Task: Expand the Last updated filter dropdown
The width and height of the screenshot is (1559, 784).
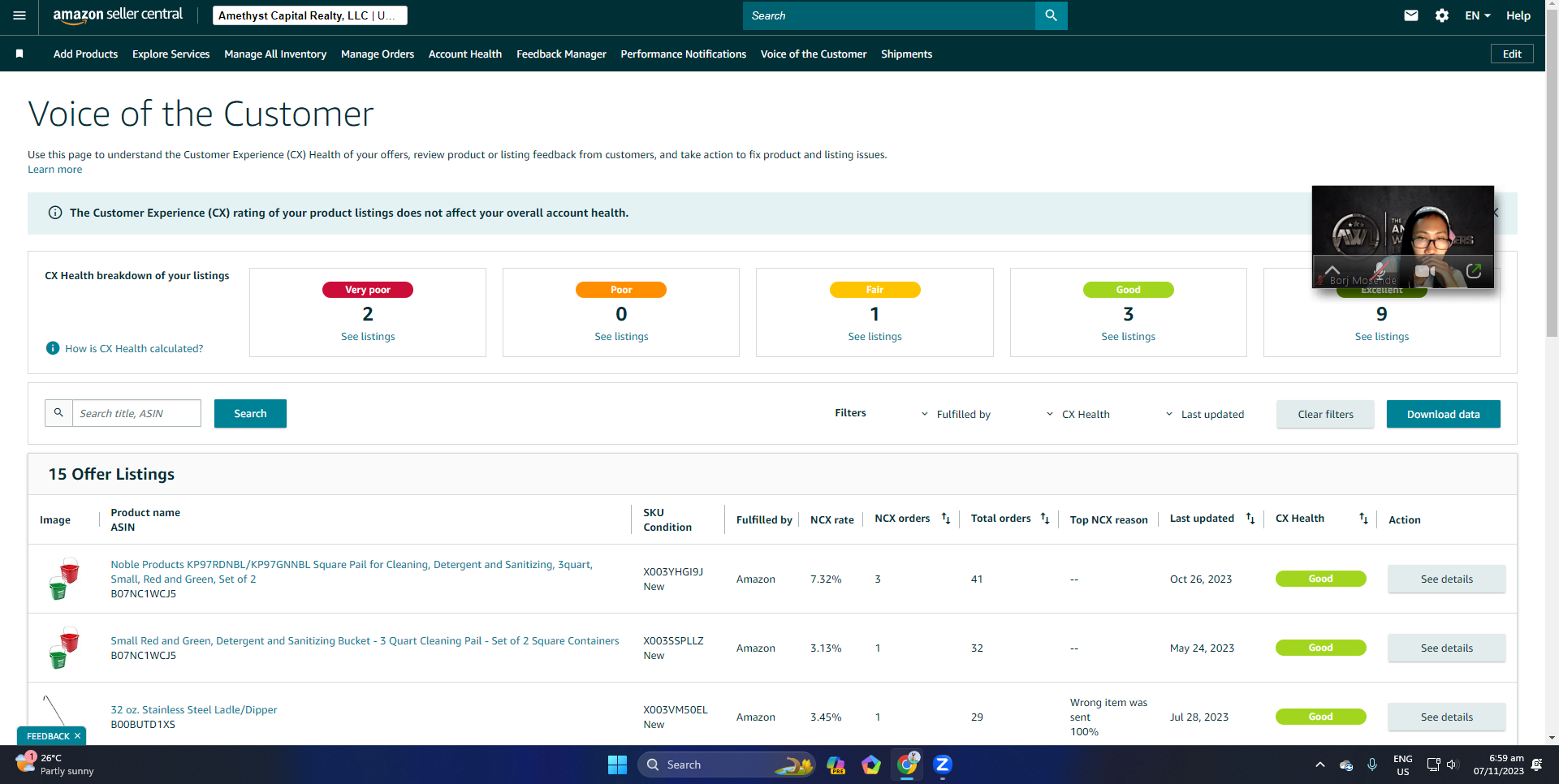Action: point(1205,414)
